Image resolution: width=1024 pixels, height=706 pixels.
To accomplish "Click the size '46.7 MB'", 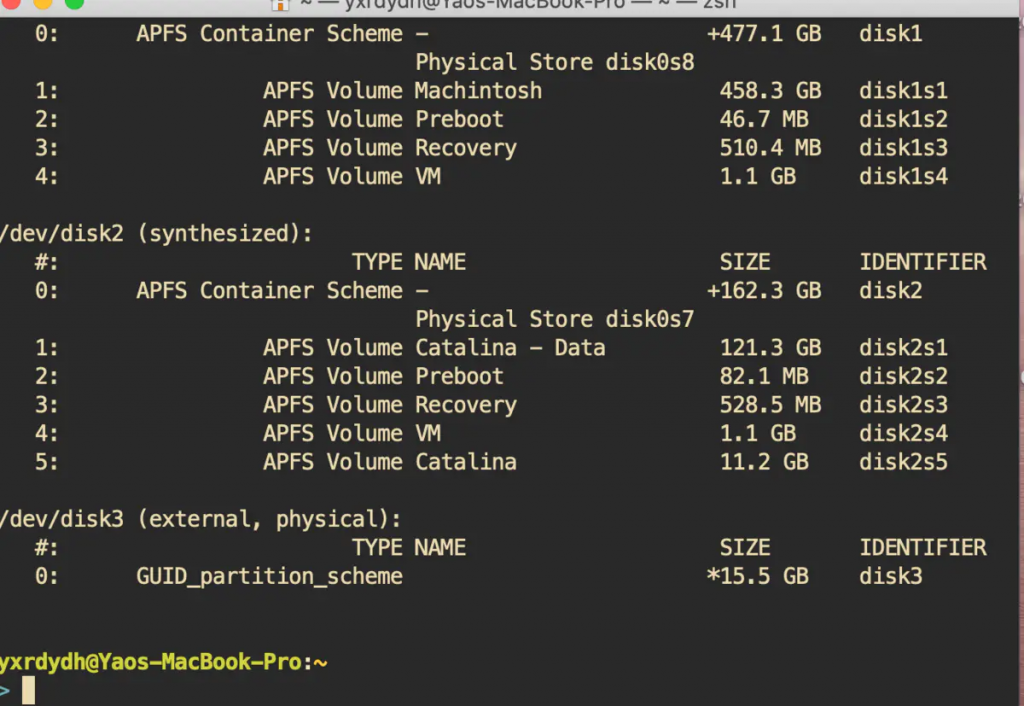I will pos(764,120).
